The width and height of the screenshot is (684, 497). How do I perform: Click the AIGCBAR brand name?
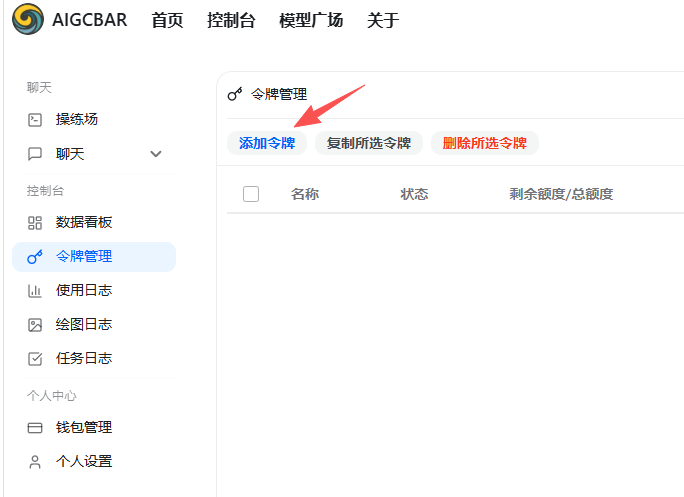pos(89,20)
